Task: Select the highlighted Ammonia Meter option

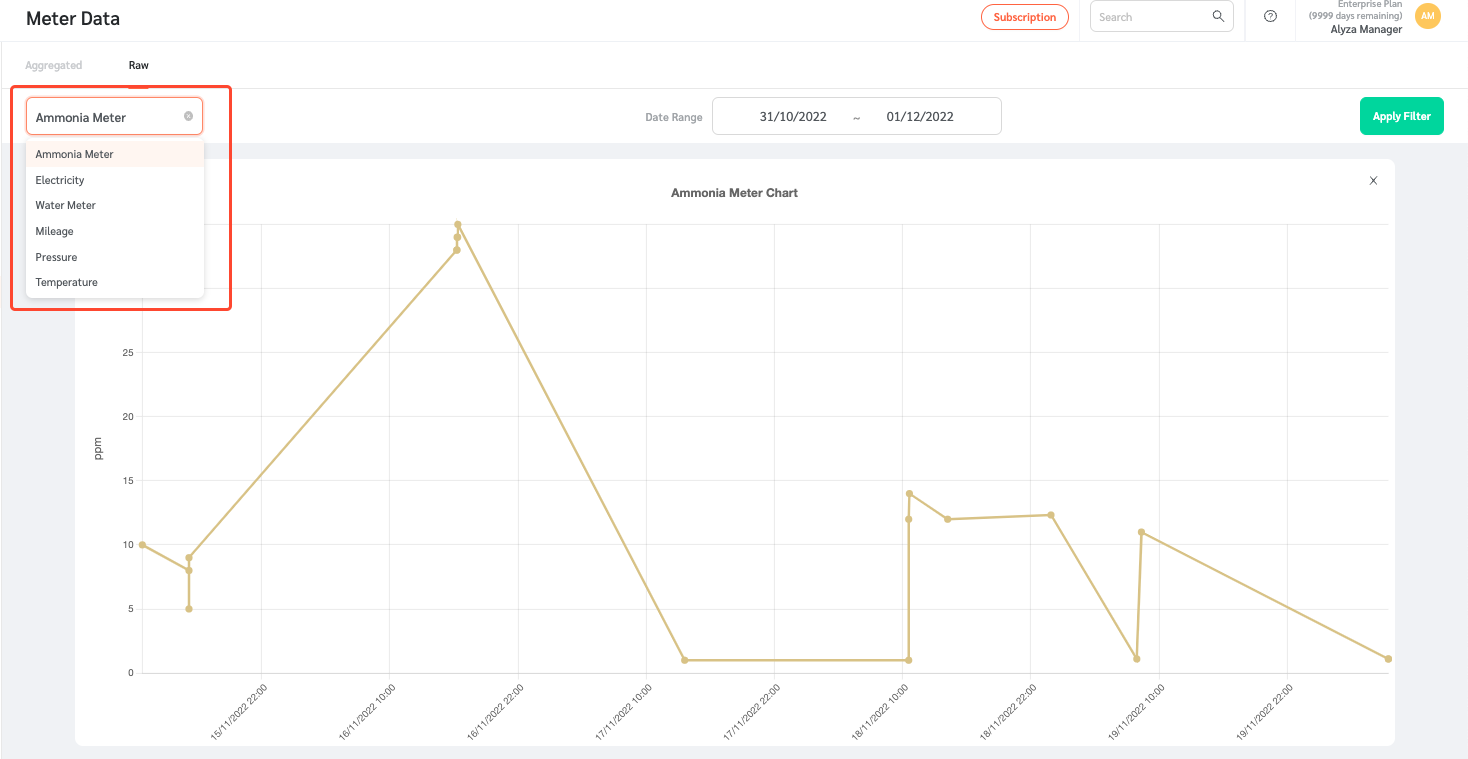Action: point(75,154)
